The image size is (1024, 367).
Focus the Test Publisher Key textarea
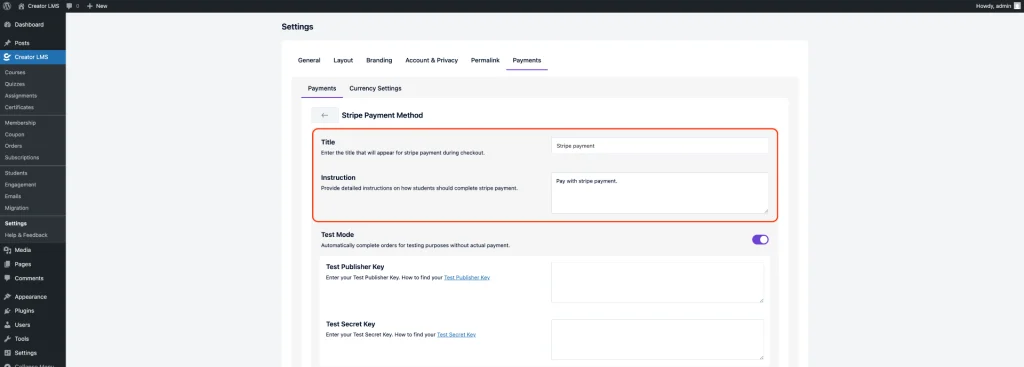pyautogui.click(x=658, y=283)
